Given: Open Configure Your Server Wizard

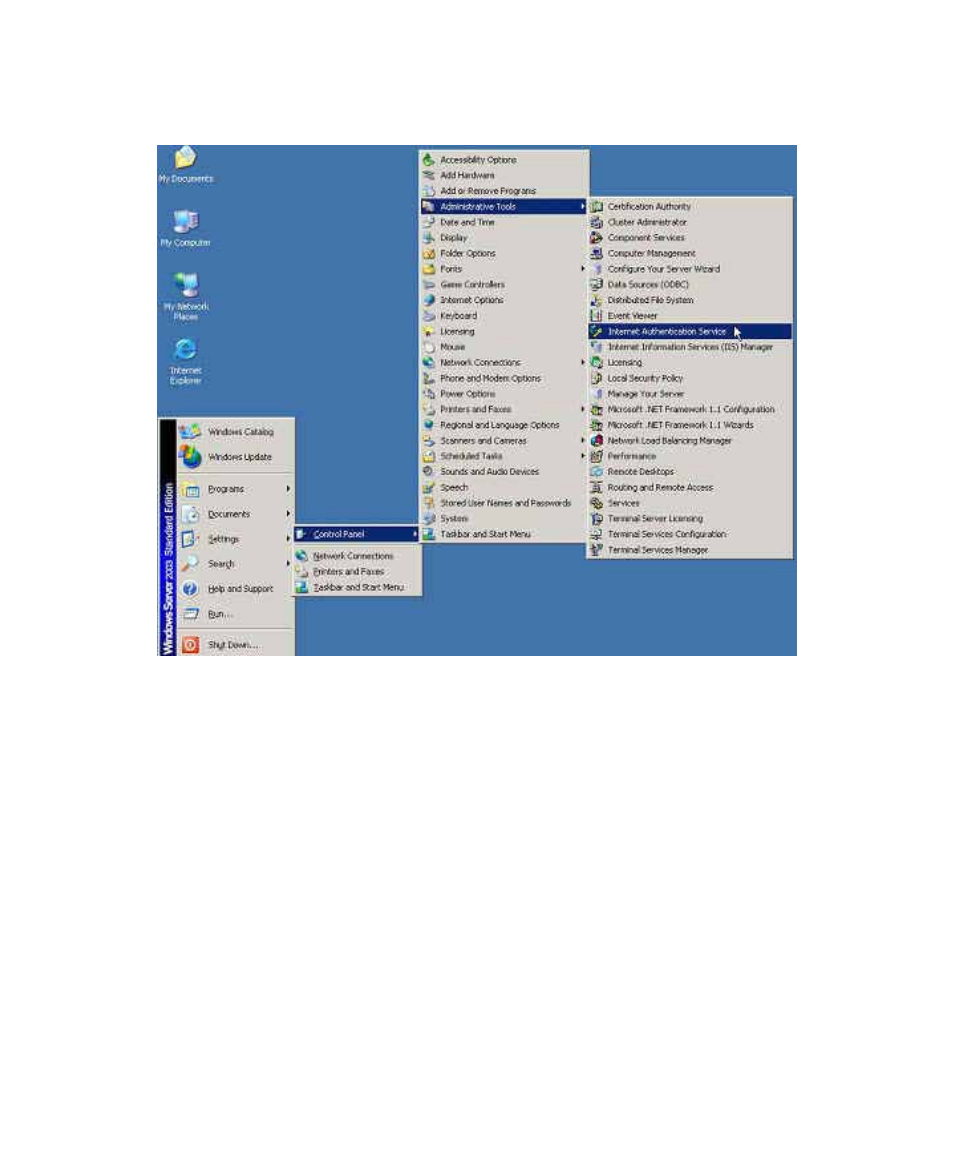Looking at the screenshot, I should pyautogui.click(x=690, y=269).
